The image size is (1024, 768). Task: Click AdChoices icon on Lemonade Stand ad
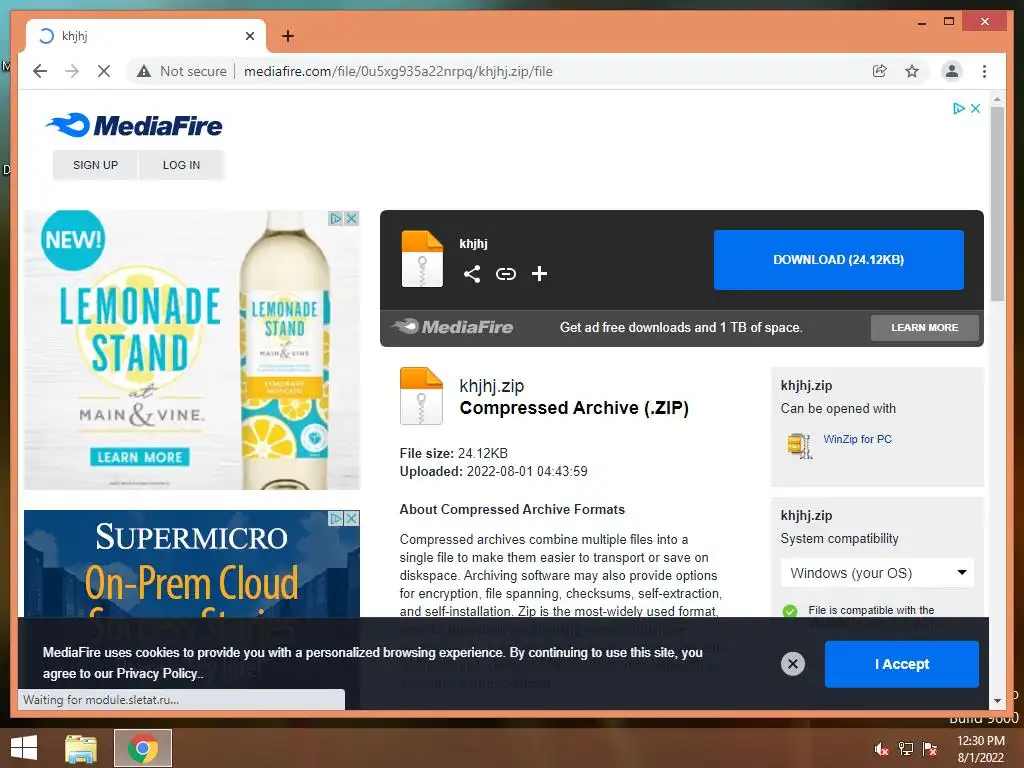click(x=336, y=218)
